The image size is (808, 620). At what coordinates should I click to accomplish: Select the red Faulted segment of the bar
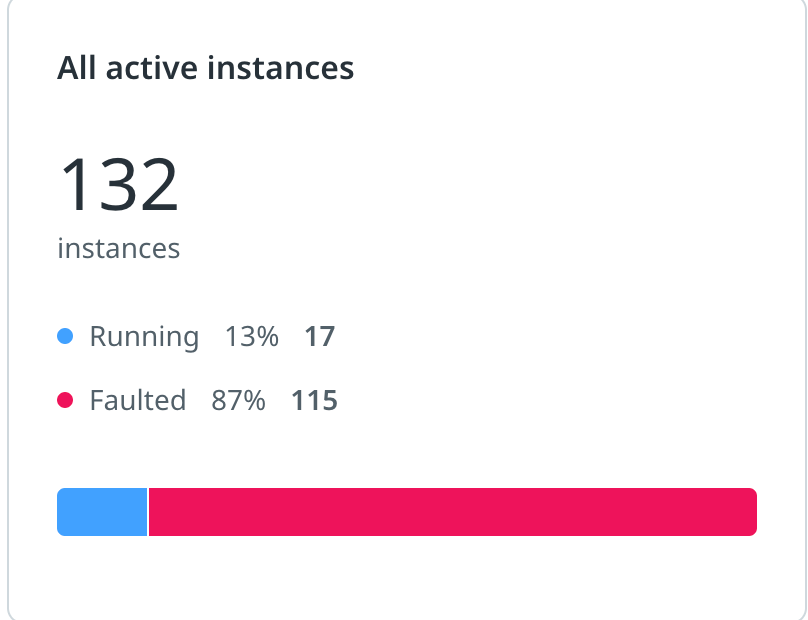[x=453, y=512]
